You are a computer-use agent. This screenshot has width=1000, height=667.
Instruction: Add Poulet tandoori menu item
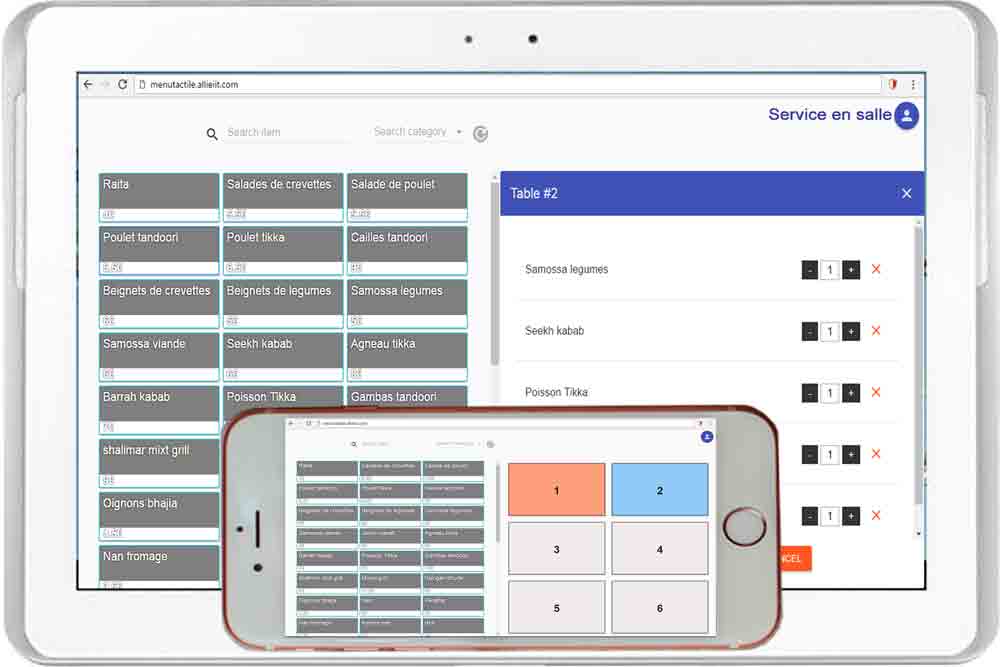[x=159, y=244]
